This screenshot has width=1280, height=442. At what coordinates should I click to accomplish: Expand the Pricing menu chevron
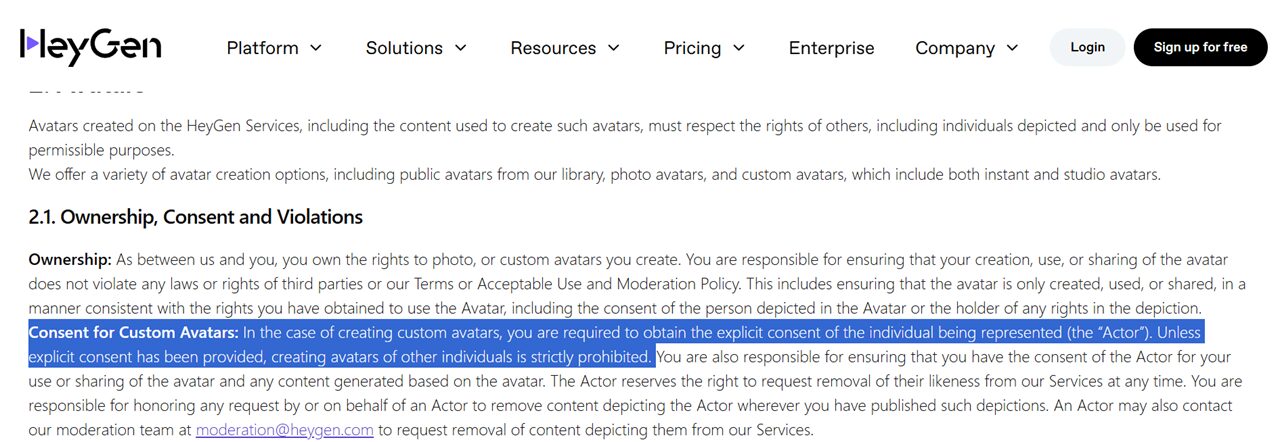(x=739, y=48)
